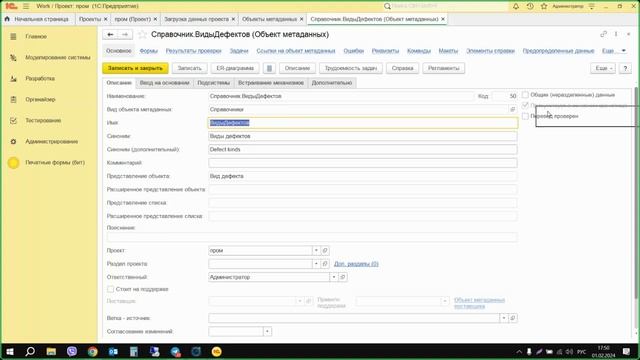
Task: Open the ER-диаграмма button
Action: pyautogui.click(x=235, y=68)
